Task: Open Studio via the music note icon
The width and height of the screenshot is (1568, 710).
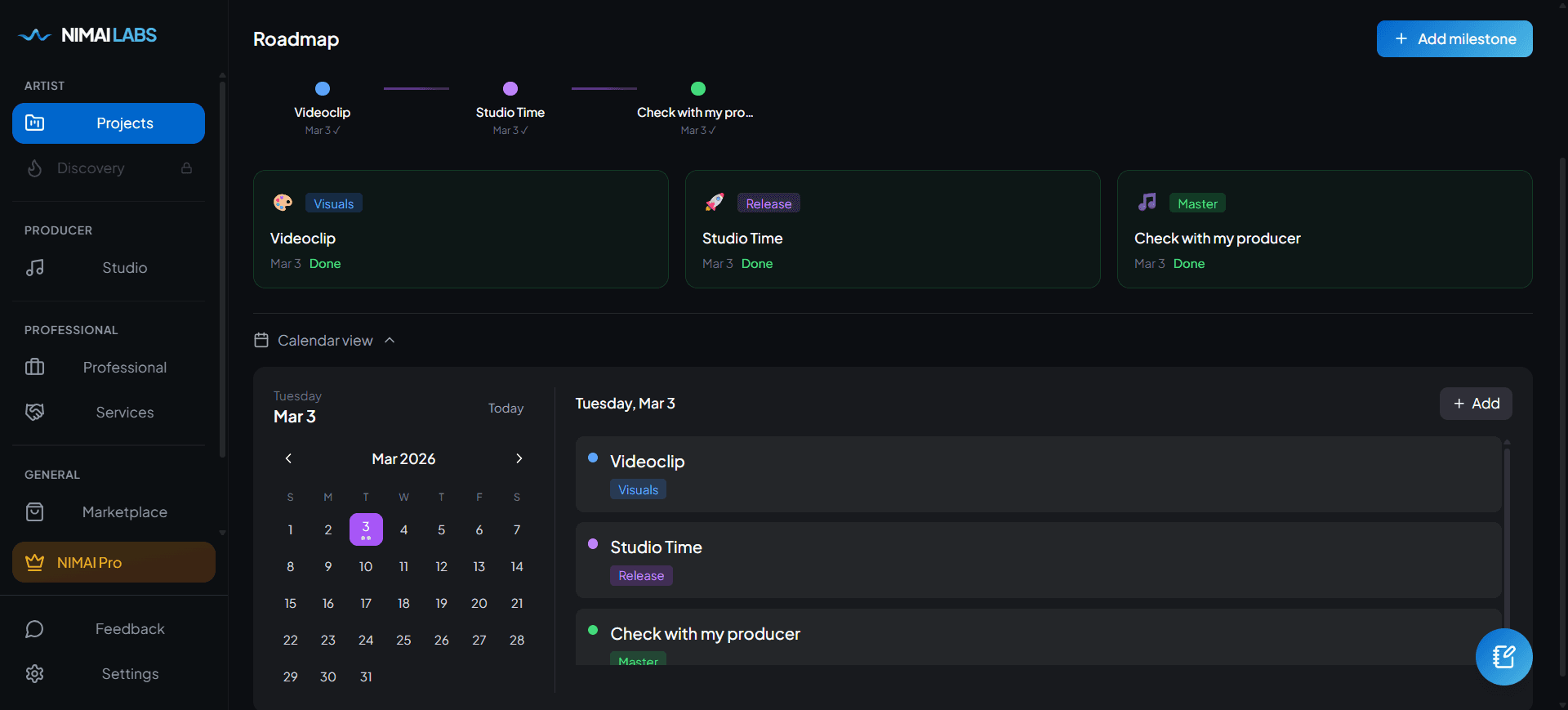Action: [x=35, y=267]
